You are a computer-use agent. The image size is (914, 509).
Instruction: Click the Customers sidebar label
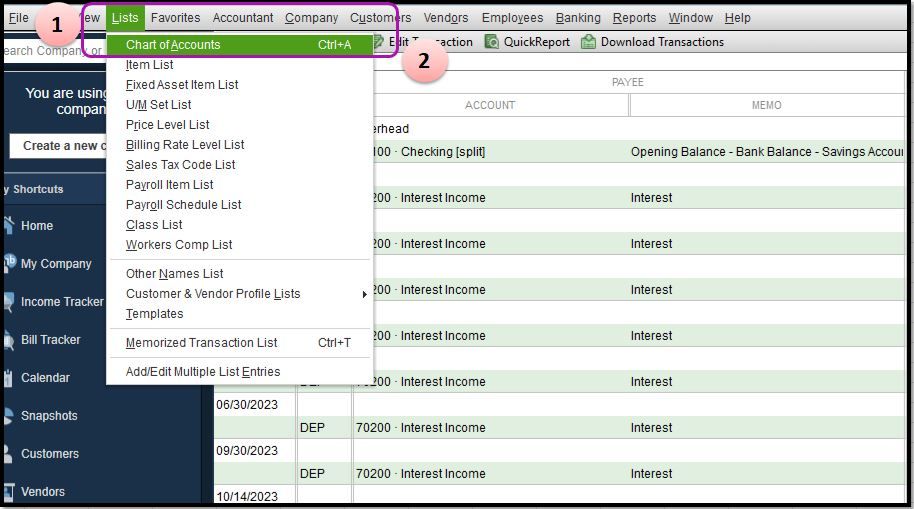[x=50, y=454]
